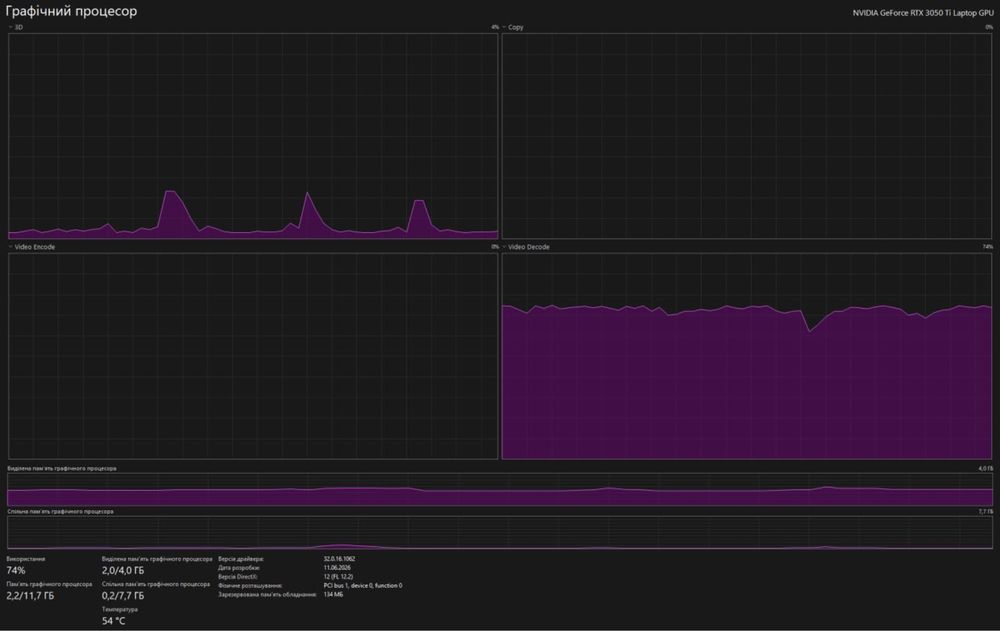Image resolution: width=1000 pixels, height=631 pixels.
Task: Open the Video Encode engine dropdown
Action: click(32, 247)
